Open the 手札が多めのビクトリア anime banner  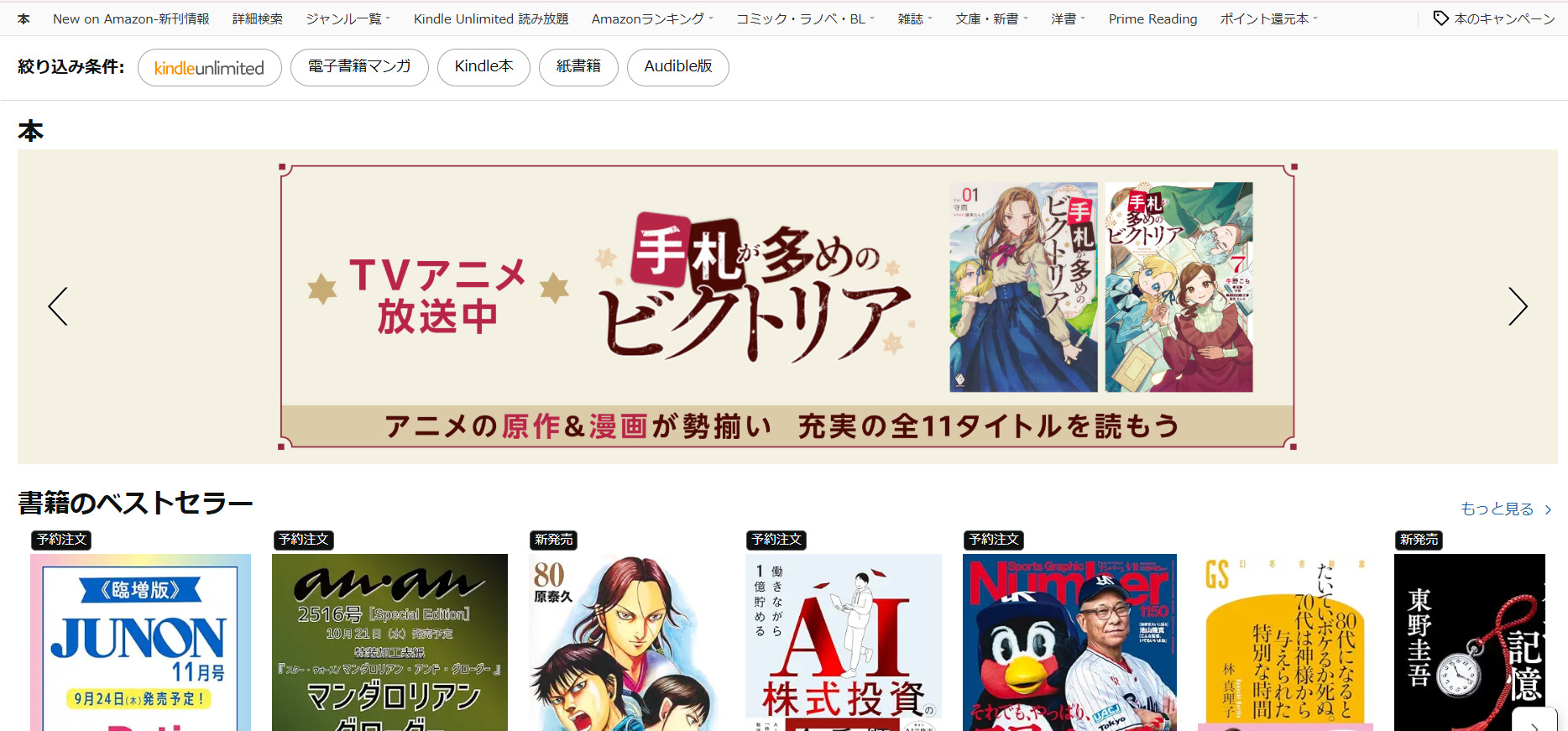pos(787,307)
